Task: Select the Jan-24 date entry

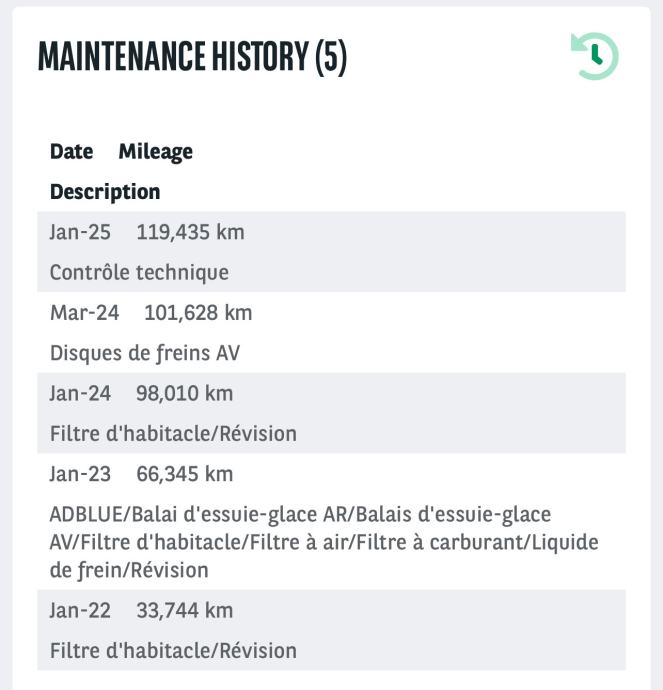Action: [80, 394]
